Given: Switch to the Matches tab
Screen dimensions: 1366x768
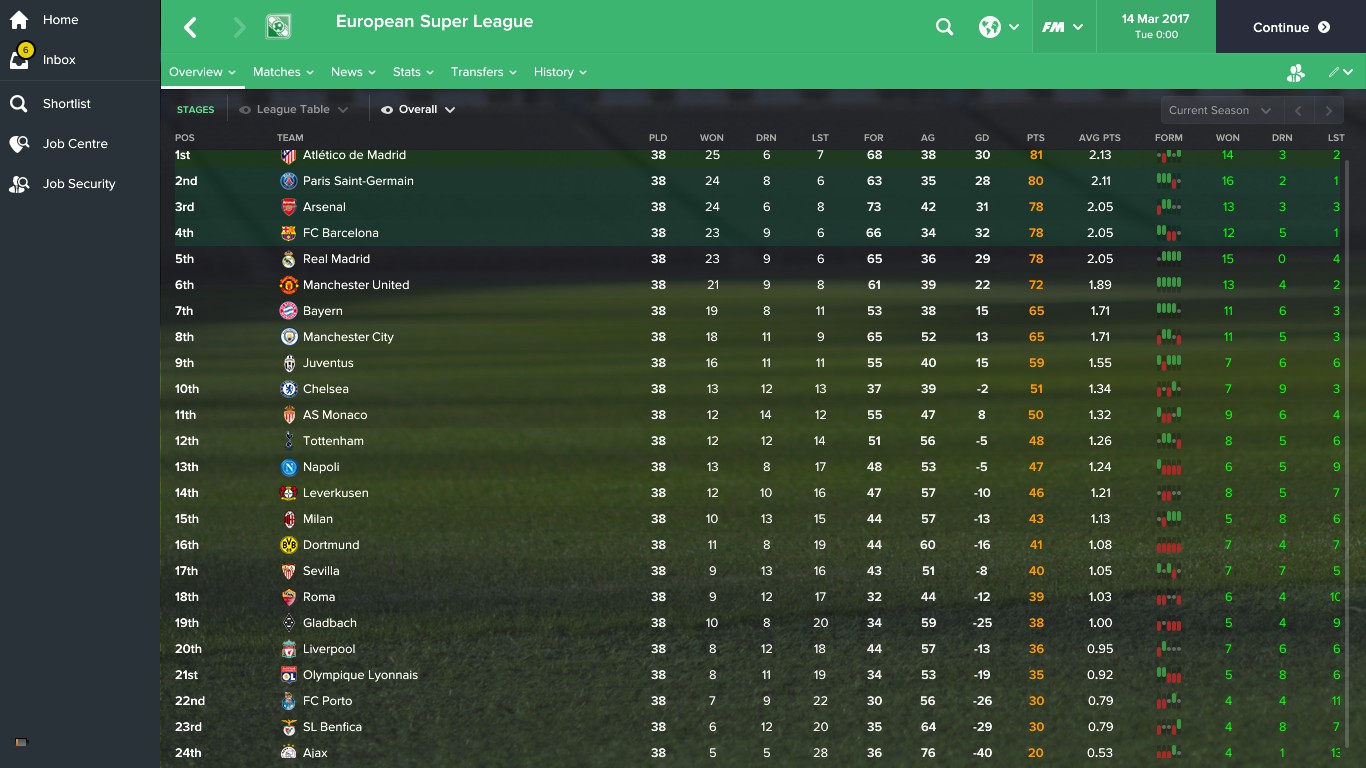Looking at the screenshot, I should [283, 72].
